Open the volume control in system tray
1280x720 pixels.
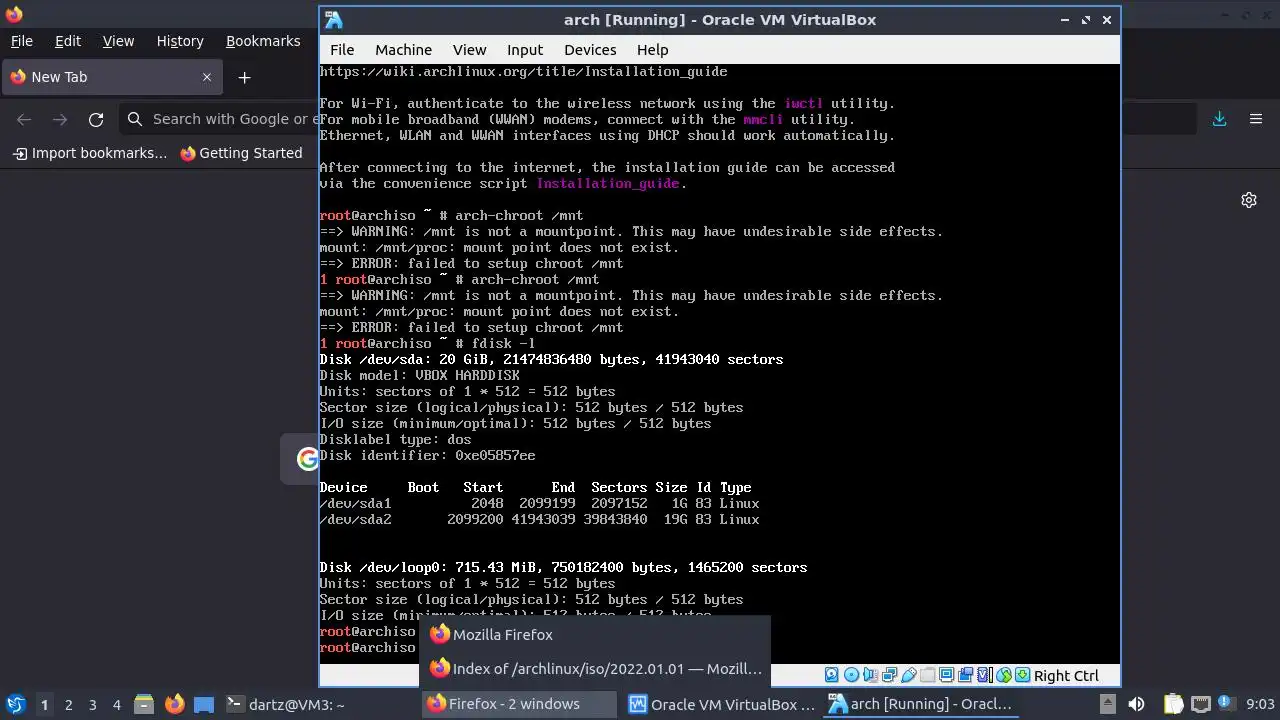[1136, 704]
